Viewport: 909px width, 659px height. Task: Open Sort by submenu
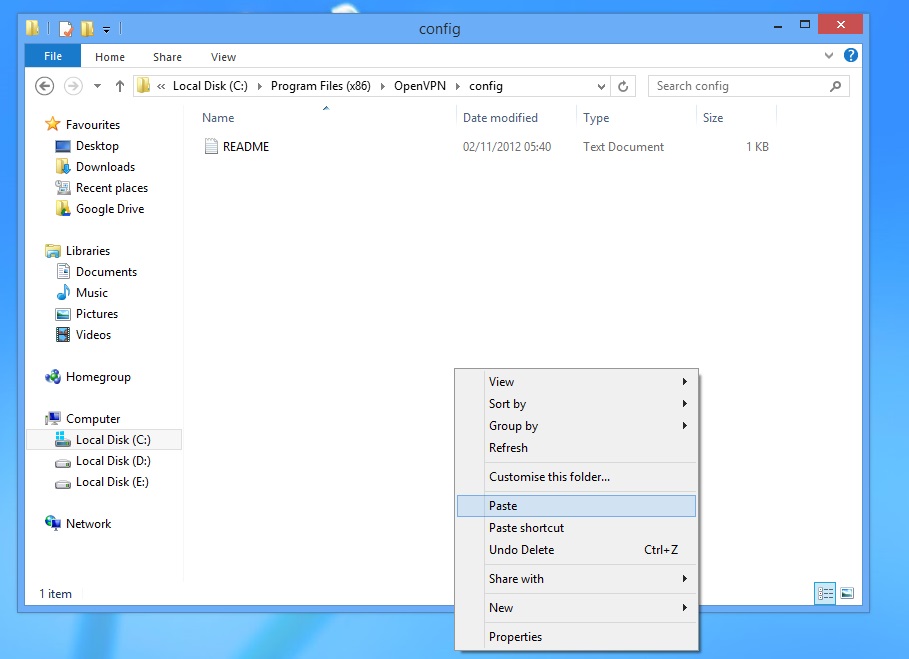tap(576, 404)
